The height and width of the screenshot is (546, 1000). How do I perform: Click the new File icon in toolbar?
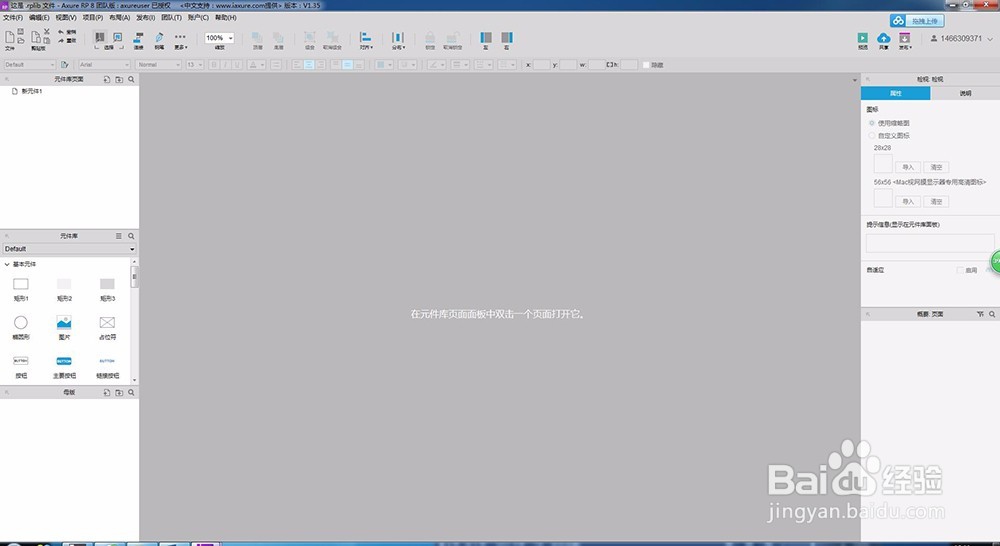(10, 37)
